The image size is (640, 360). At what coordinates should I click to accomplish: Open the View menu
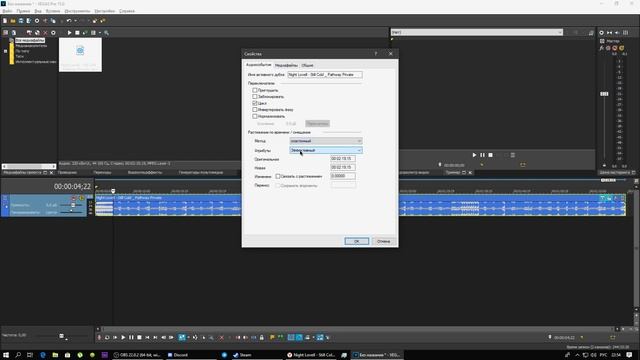pyautogui.click(x=38, y=11)
